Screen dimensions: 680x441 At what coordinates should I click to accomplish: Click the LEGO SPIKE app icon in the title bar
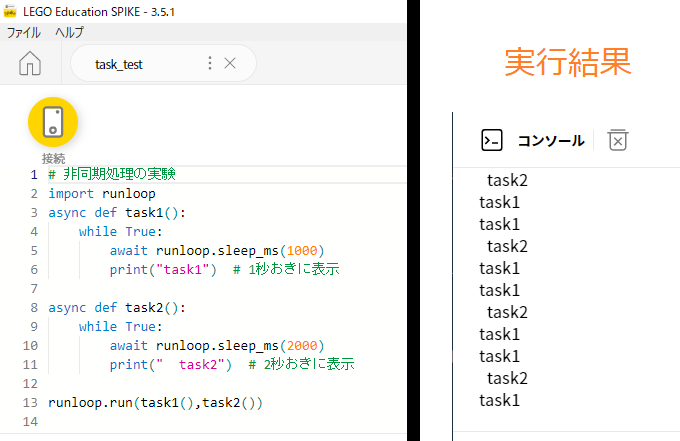[x=10, y=11]
